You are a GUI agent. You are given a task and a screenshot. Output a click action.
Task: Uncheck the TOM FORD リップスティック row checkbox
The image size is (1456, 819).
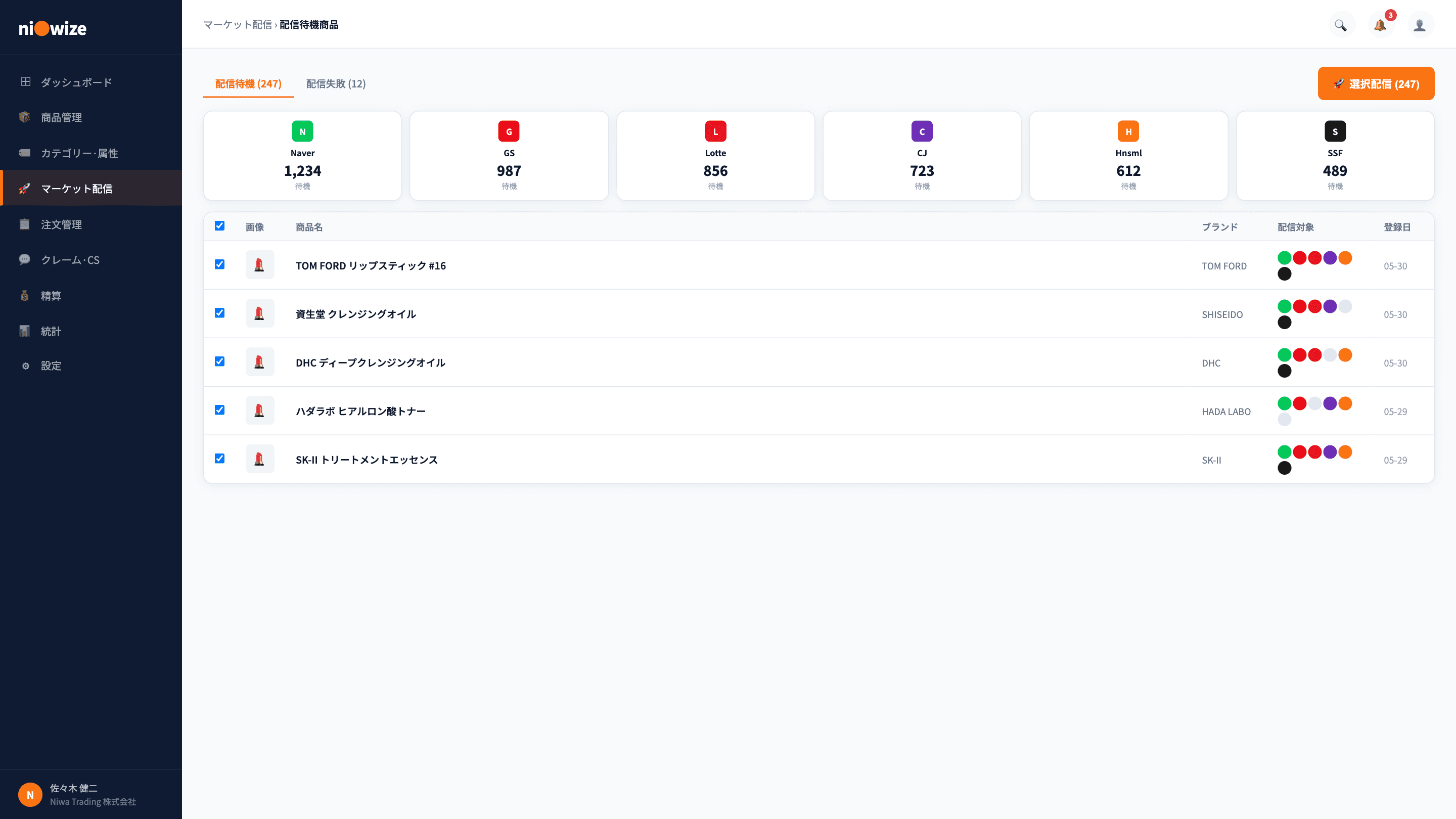220,264
